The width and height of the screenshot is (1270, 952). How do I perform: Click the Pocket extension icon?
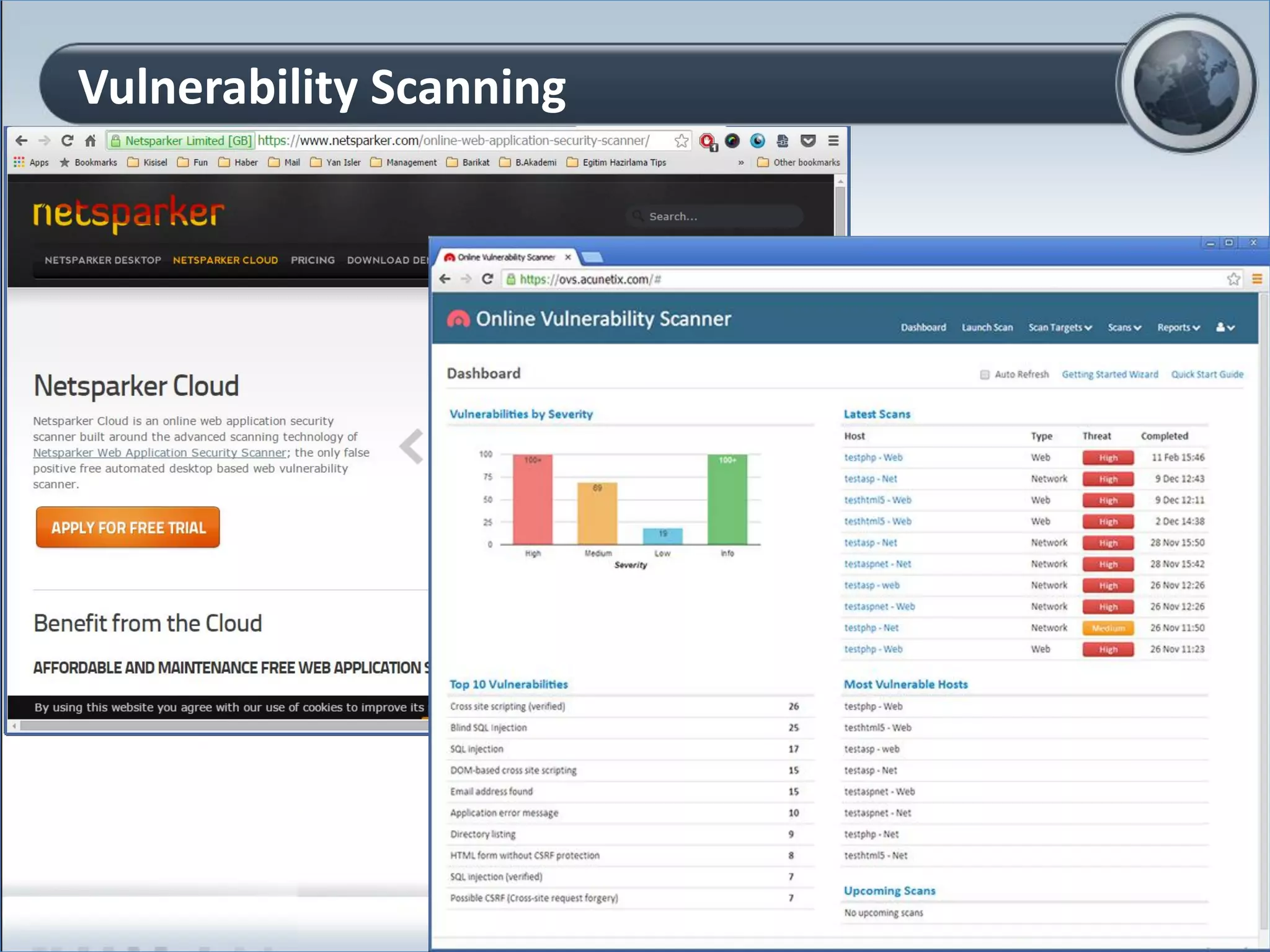point(808,141)
